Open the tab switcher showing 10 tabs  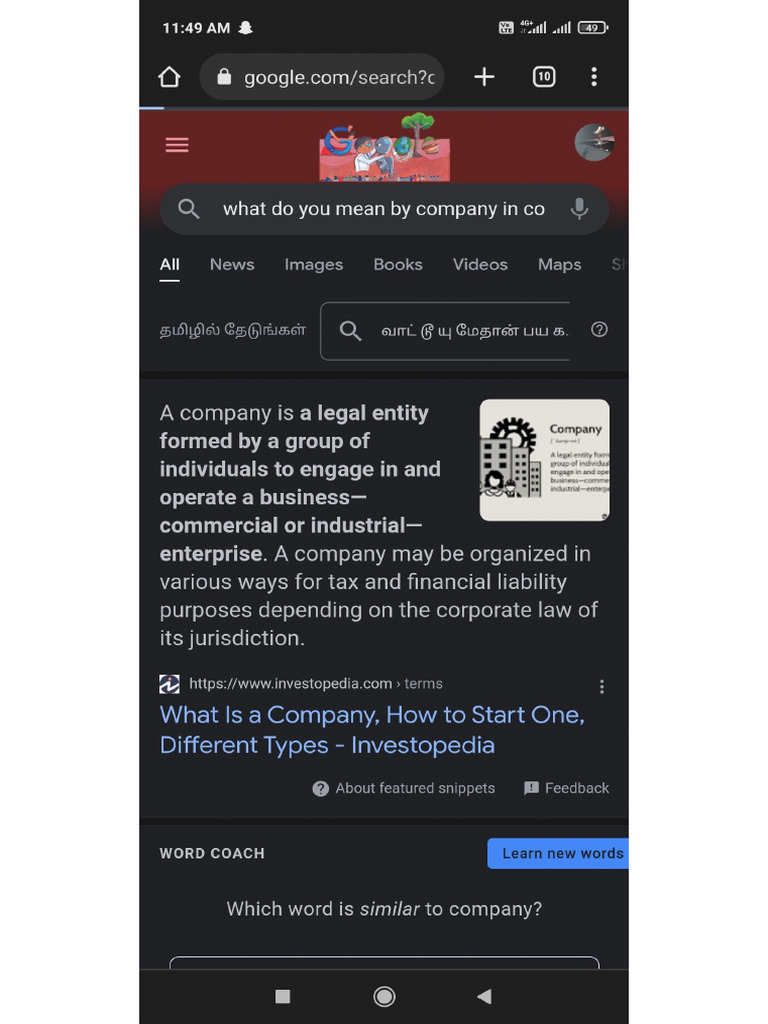(x=544, y=77)
